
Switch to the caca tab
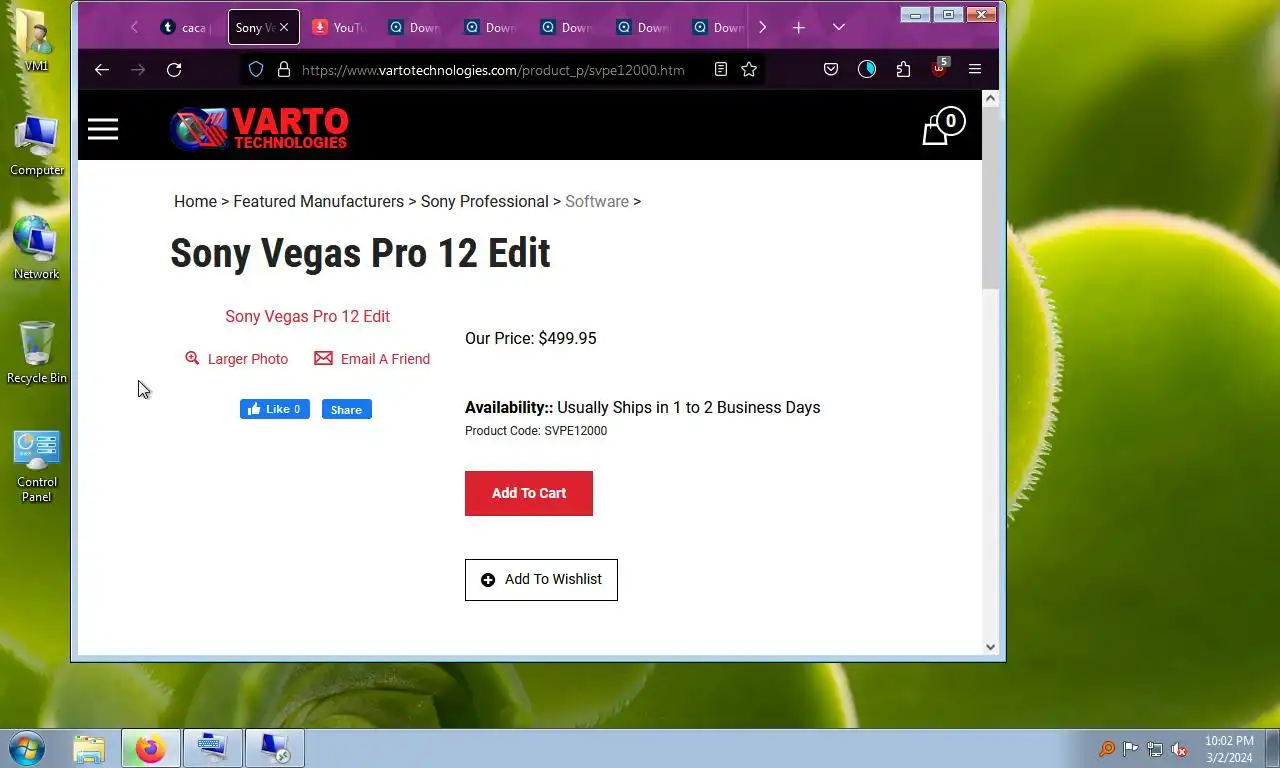click(x=185, y=27)
